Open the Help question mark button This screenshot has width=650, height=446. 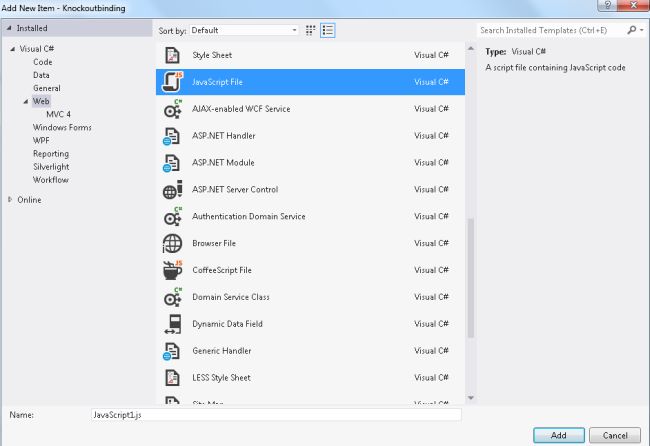[x=608, y=5]
